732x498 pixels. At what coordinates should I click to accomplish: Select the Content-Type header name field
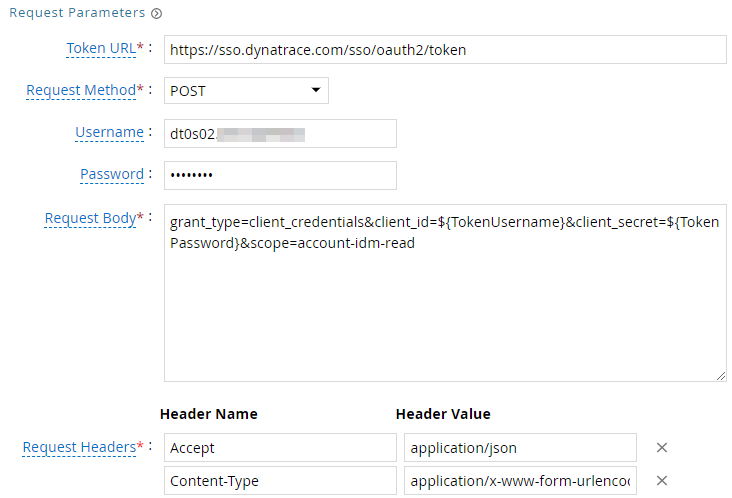280,481
